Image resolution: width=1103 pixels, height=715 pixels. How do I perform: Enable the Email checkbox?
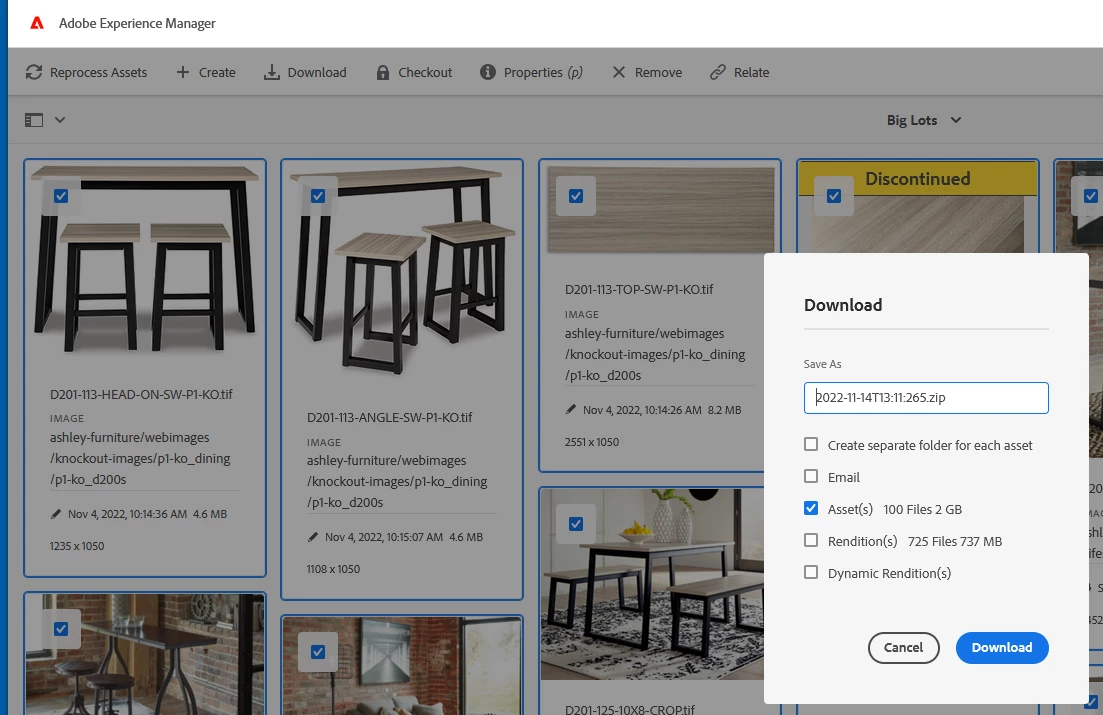point(811,476)
